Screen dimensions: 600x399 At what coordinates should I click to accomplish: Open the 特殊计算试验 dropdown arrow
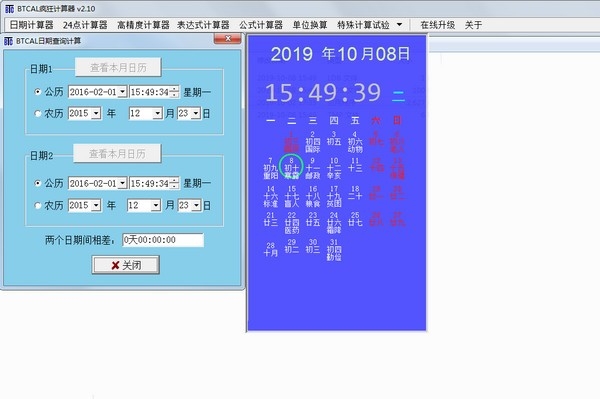(x=399, y=25)
